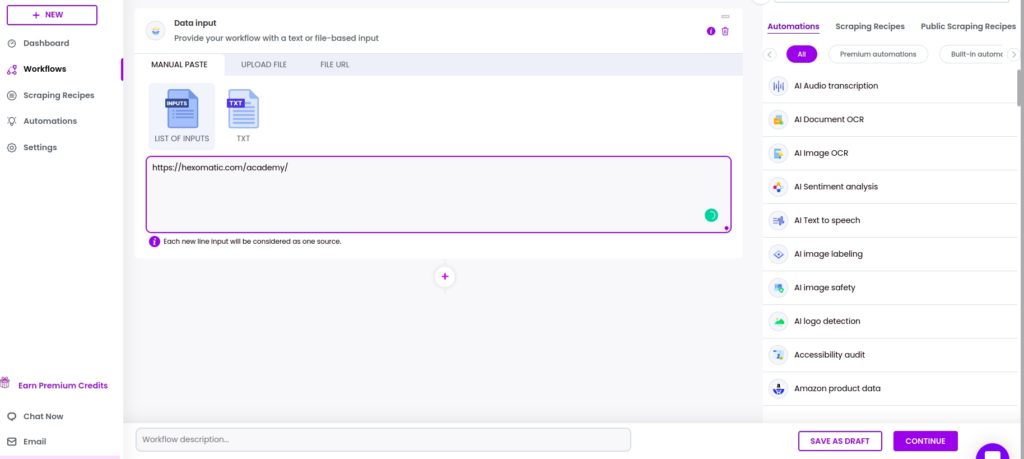Open the chat bubble widget
1024x459 pixels.
[992, 452]
